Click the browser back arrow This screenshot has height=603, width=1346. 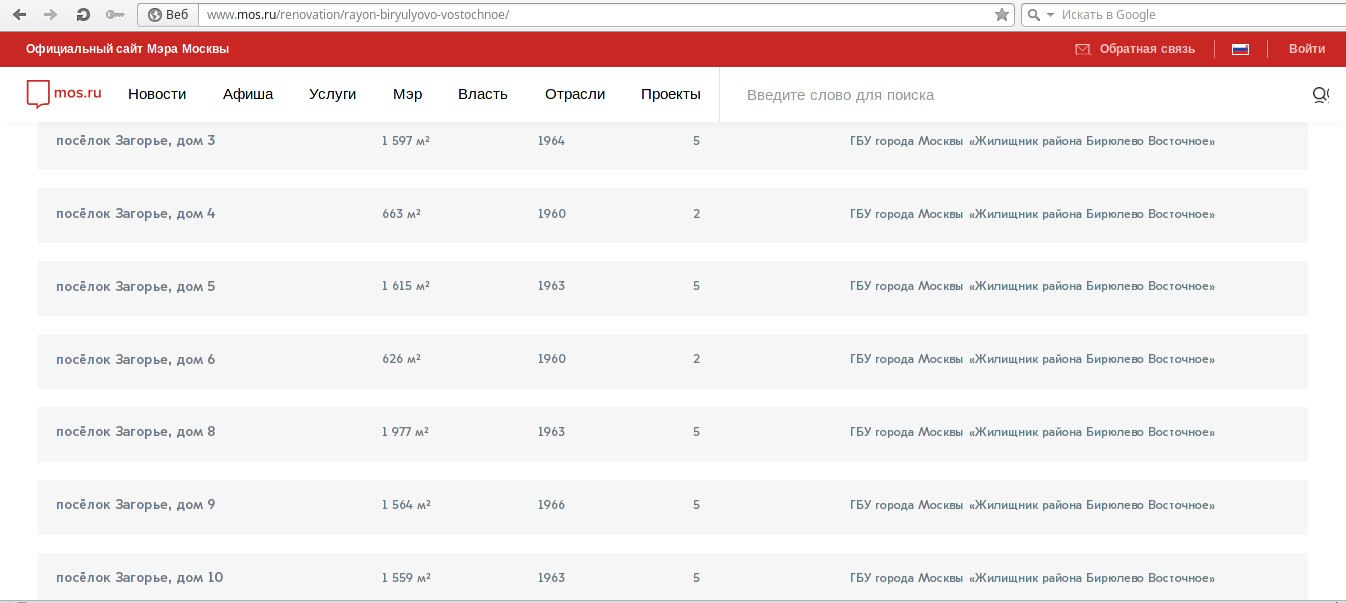click(x=19, y=15)
